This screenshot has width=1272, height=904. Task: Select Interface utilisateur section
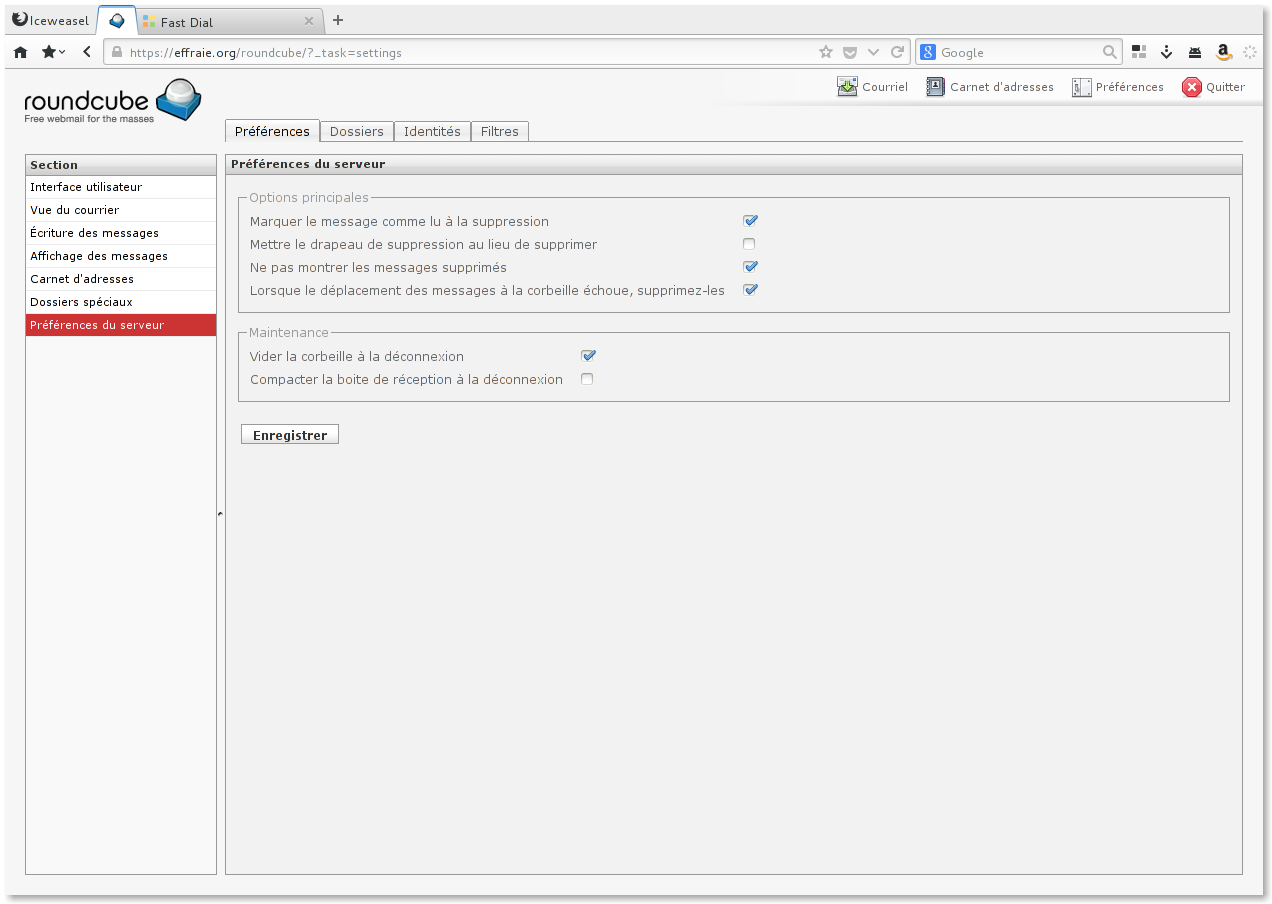point(86,187)
